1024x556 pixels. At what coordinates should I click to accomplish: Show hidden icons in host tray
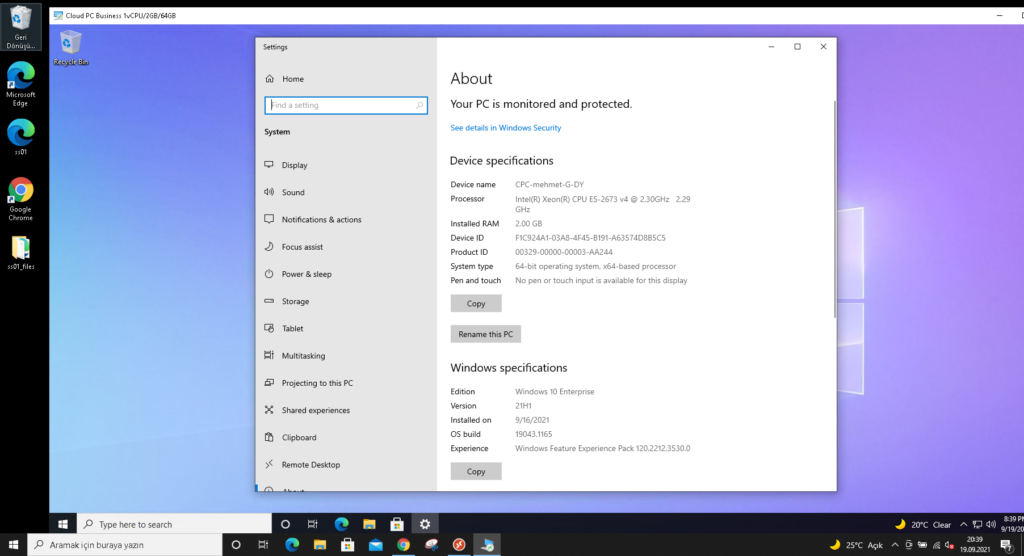(895, 545)
